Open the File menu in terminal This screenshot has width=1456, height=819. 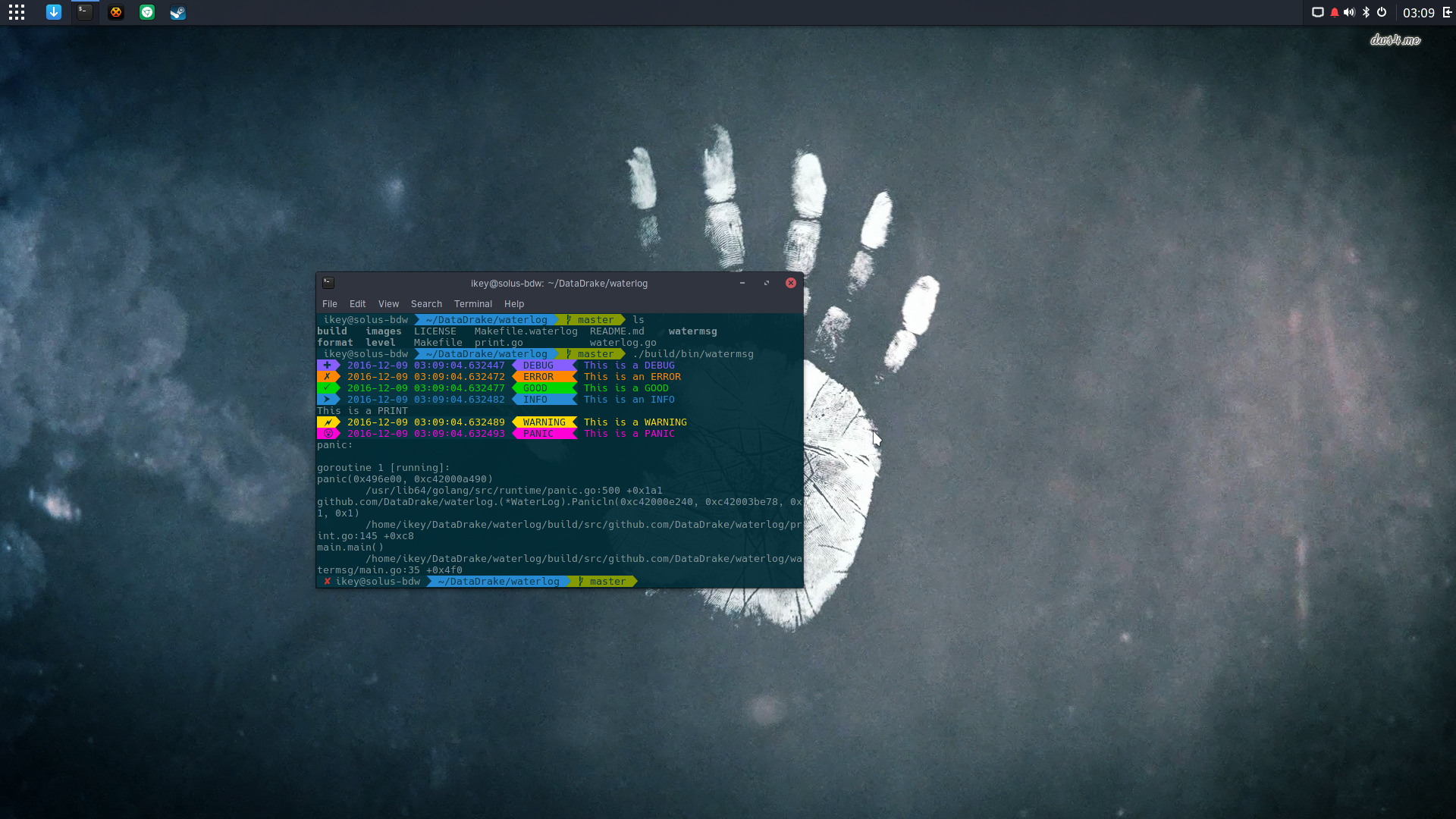pos(330,304)
